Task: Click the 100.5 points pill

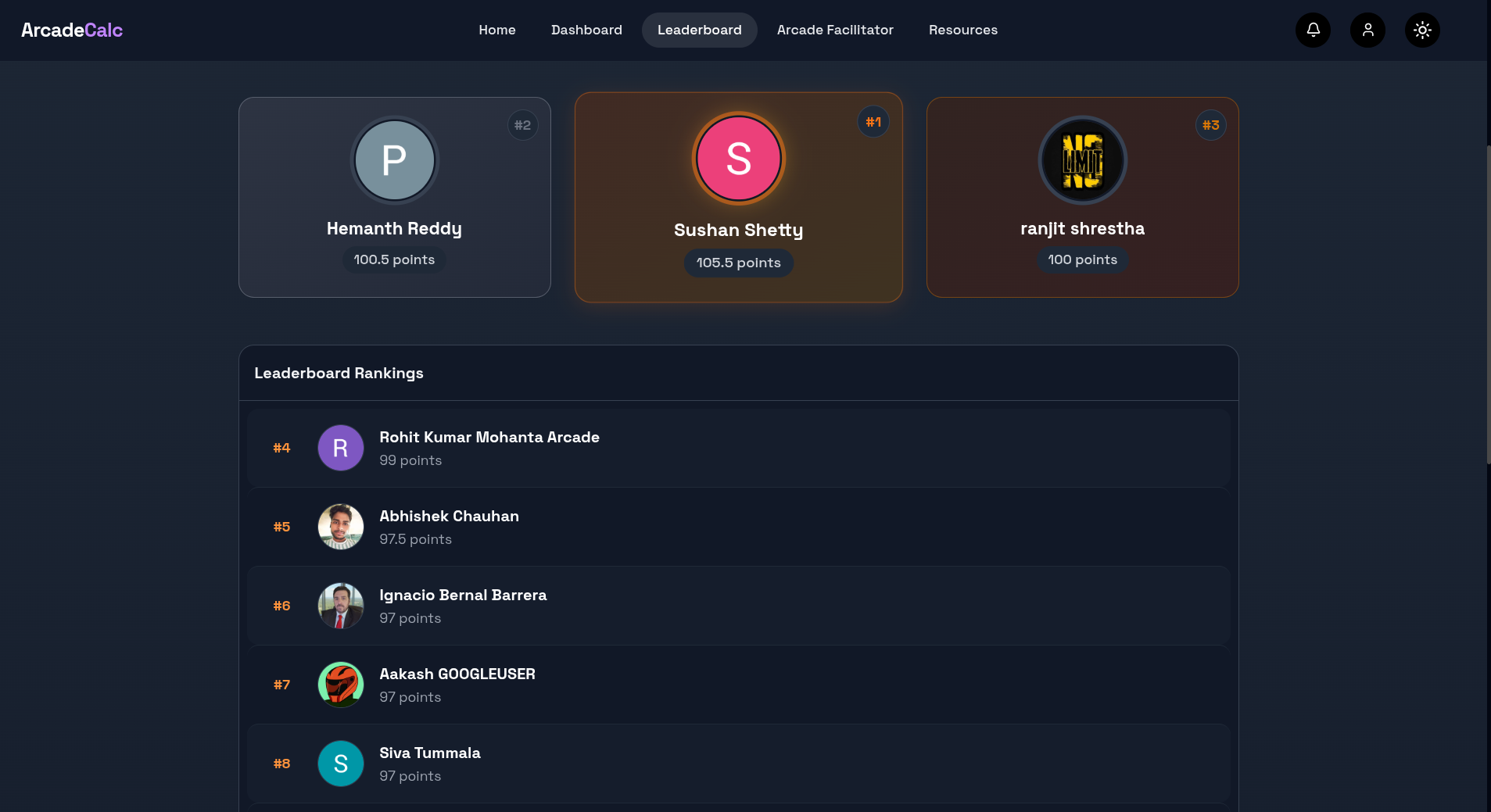Action: [394, 259]
